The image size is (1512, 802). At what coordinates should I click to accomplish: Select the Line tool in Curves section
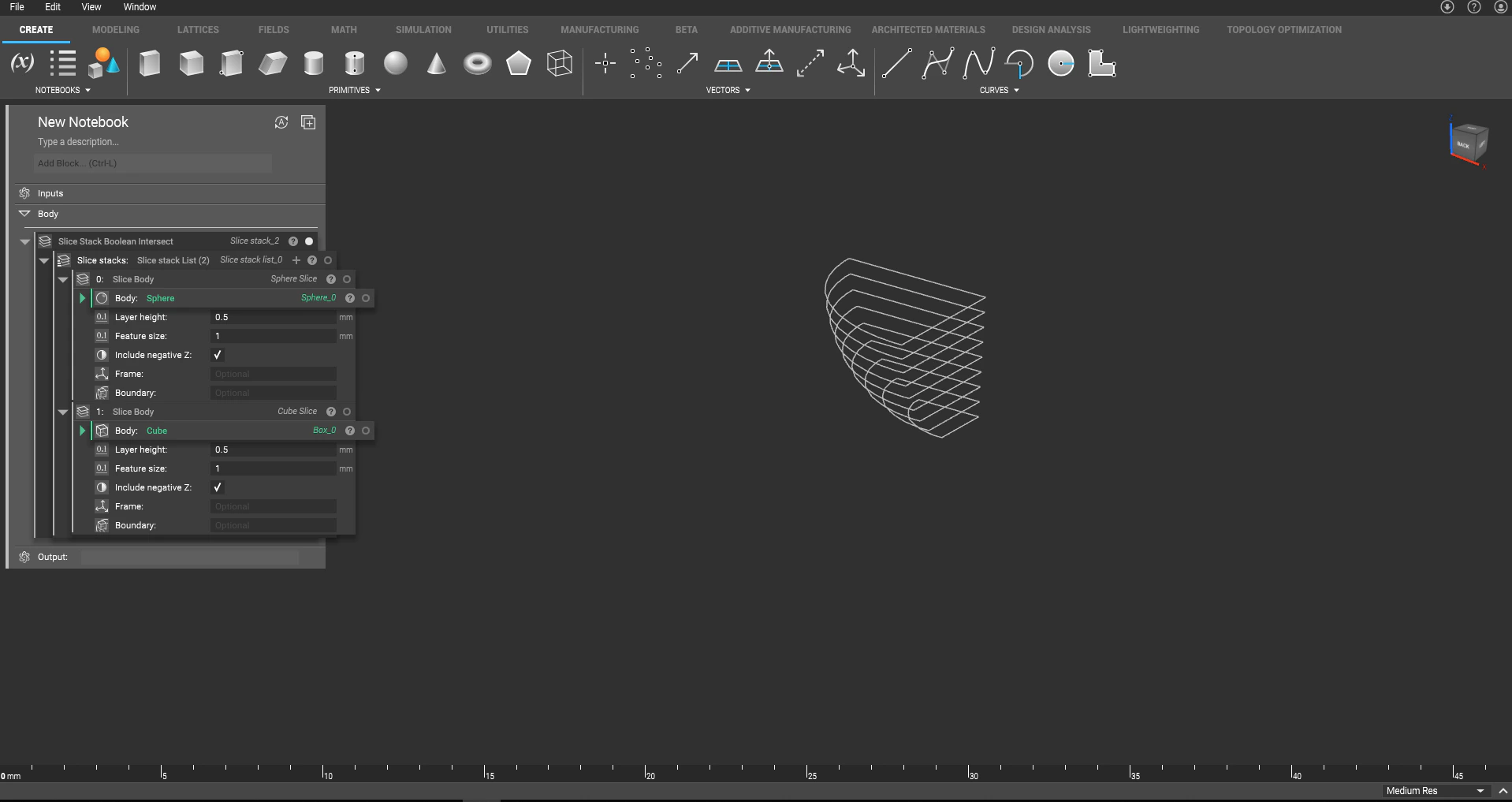tap(897, 63)
